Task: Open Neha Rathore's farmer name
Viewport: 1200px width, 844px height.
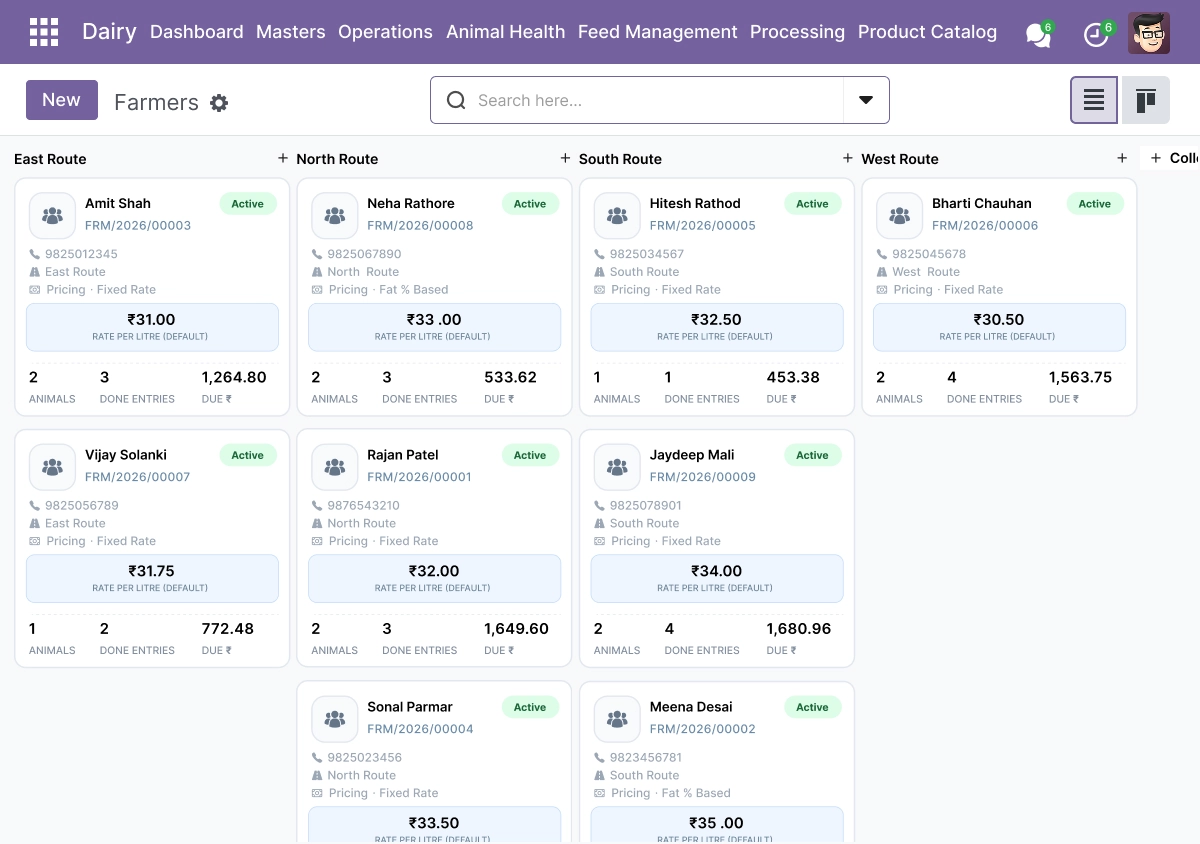Action: click(411, 203)
